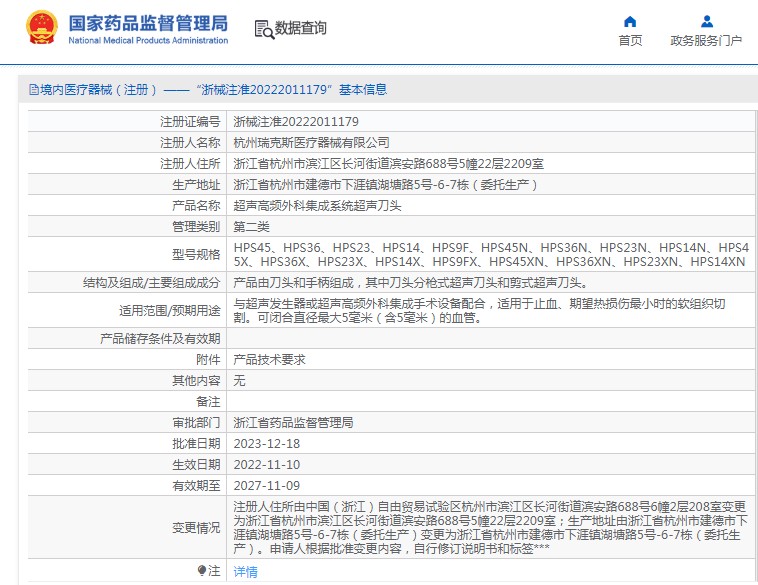Screen dimensions: 758x585
Task: Click the 产品技术要求 attachment text
Action: pos(269,359)
